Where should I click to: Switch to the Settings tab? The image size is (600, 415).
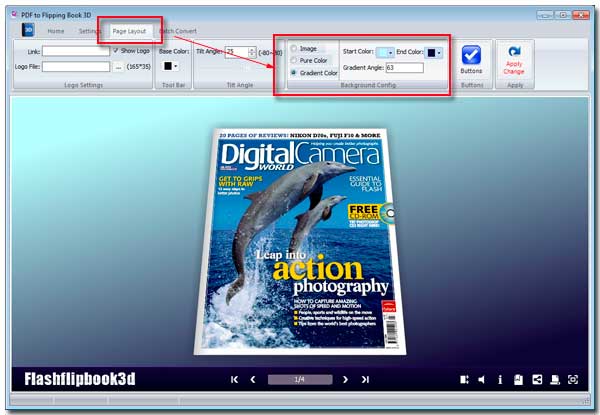89,31
